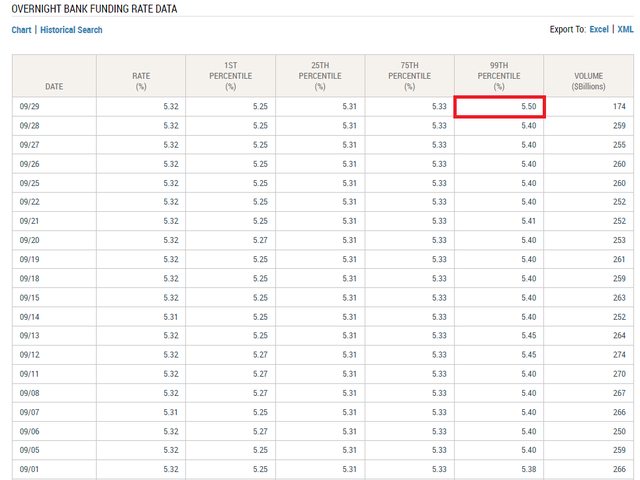Click the 25TH PERCENTILE column header
Screen dimensions: 640x480
click(x=320, y=76)
